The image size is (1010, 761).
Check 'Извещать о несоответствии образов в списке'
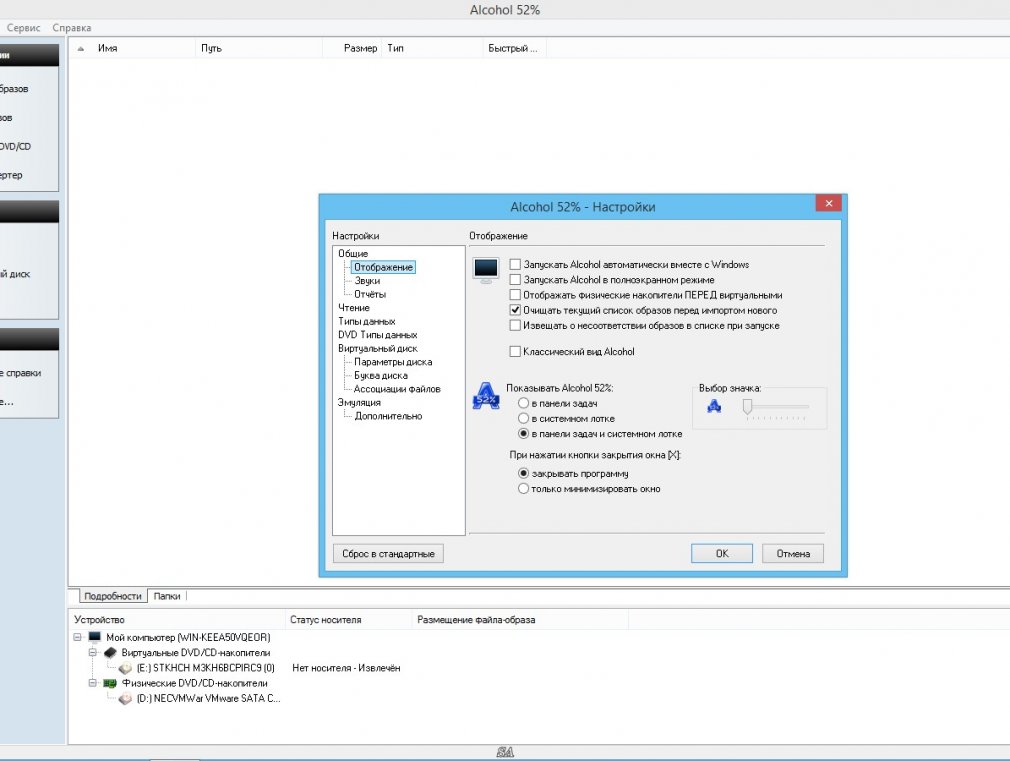515,325
